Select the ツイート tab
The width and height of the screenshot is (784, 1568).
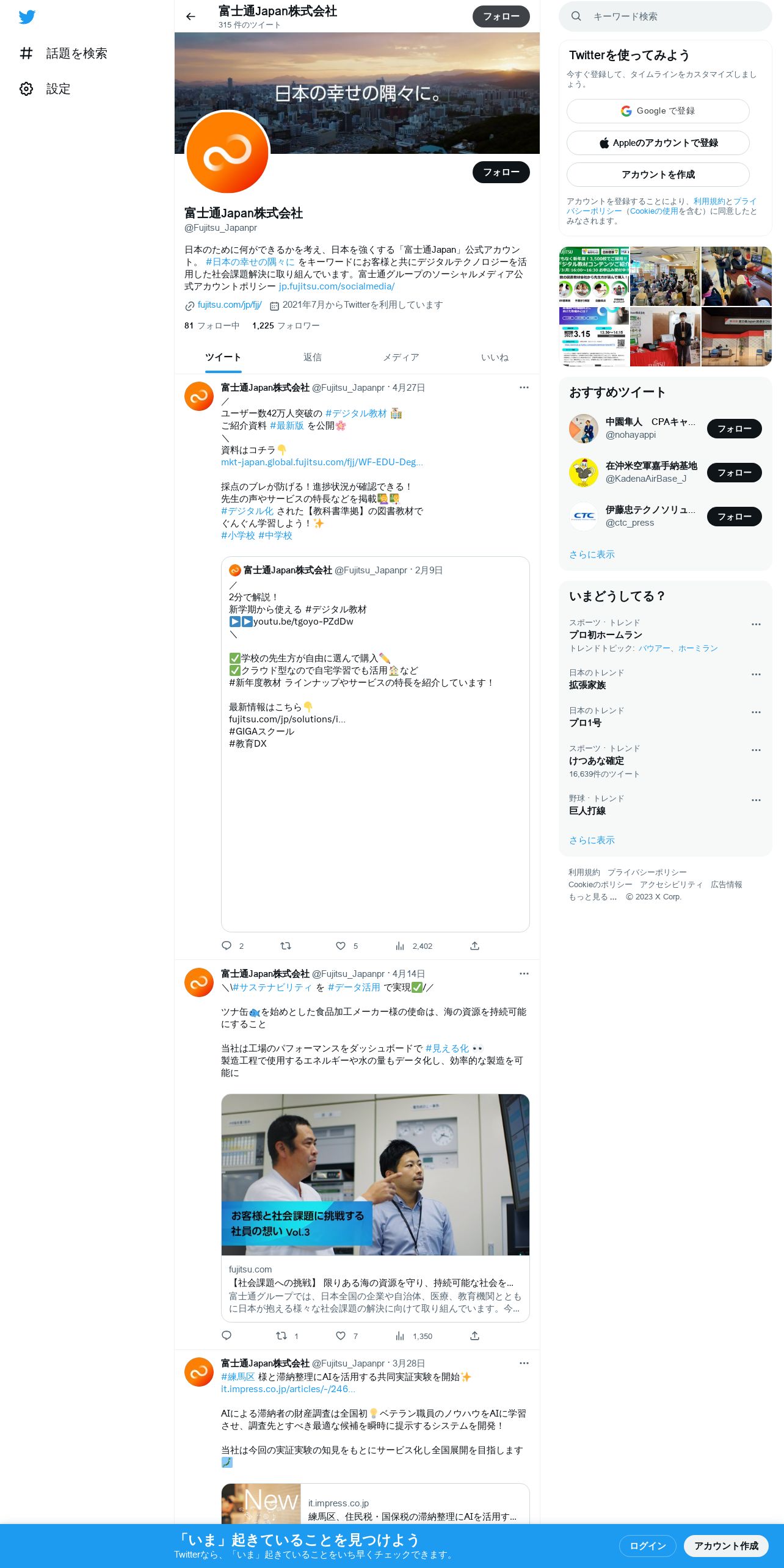223,357
